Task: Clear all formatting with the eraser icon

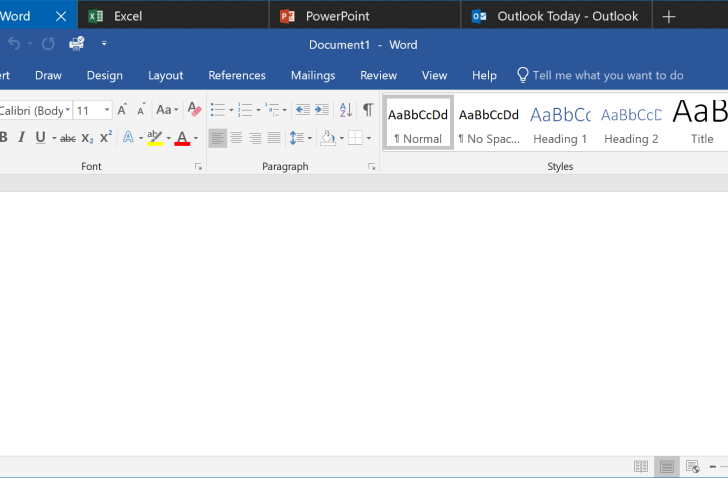Action: 195,110
